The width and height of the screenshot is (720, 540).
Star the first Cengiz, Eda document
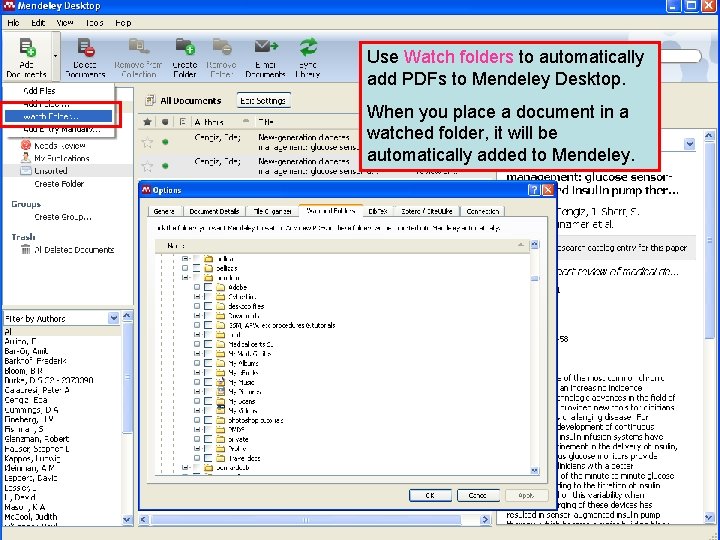click(x=147, y=142)
